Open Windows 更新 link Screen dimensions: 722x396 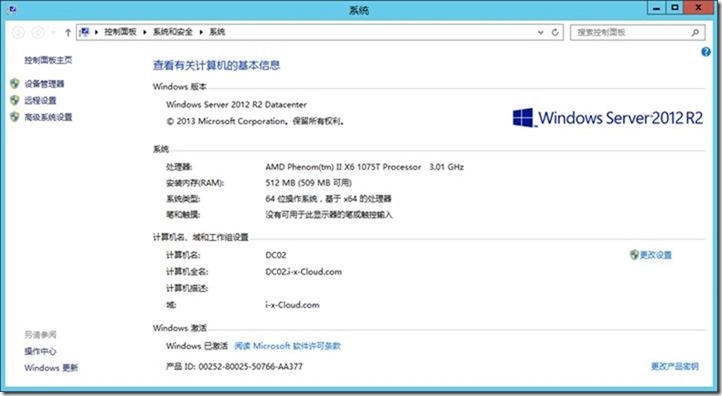pyautogui.click(x=51, y=367)
